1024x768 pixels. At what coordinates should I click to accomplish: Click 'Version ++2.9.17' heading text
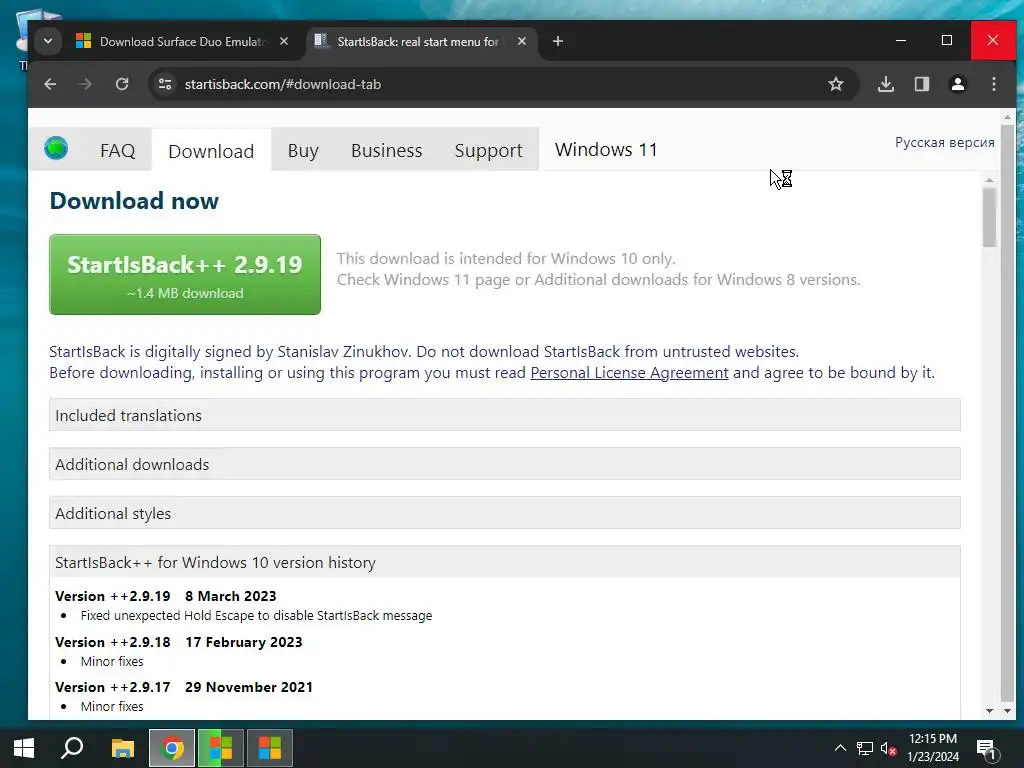[x=112, y=687]
